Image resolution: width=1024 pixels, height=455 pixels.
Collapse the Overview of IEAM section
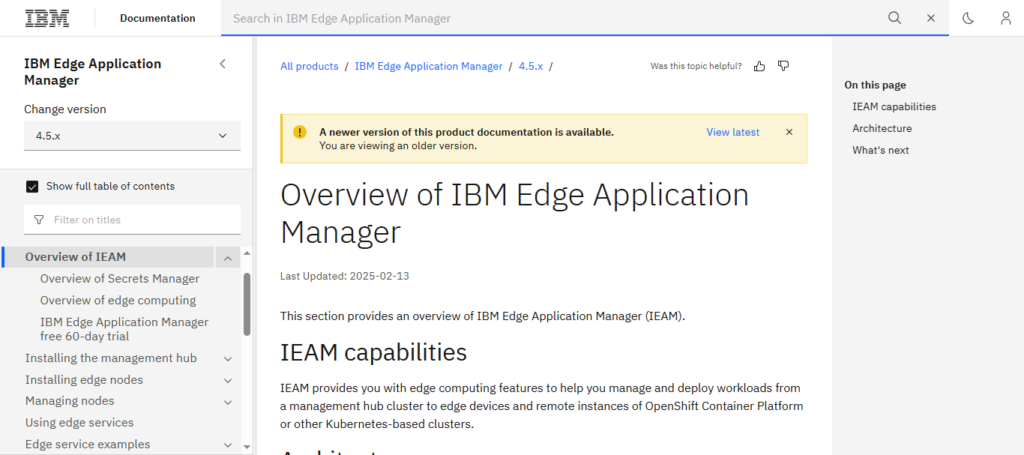tap(227, 258)
